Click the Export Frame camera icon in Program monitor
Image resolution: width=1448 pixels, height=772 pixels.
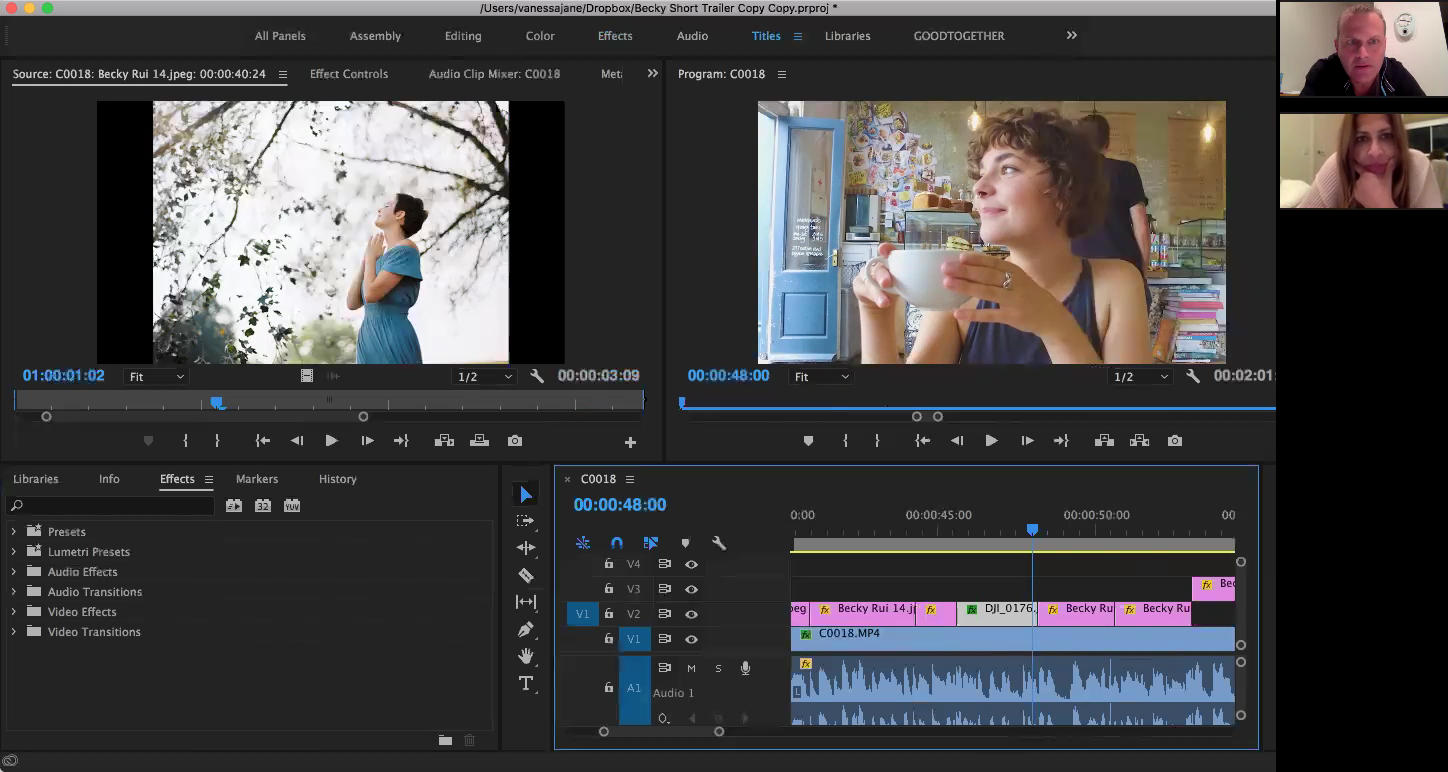[1175, 441]
